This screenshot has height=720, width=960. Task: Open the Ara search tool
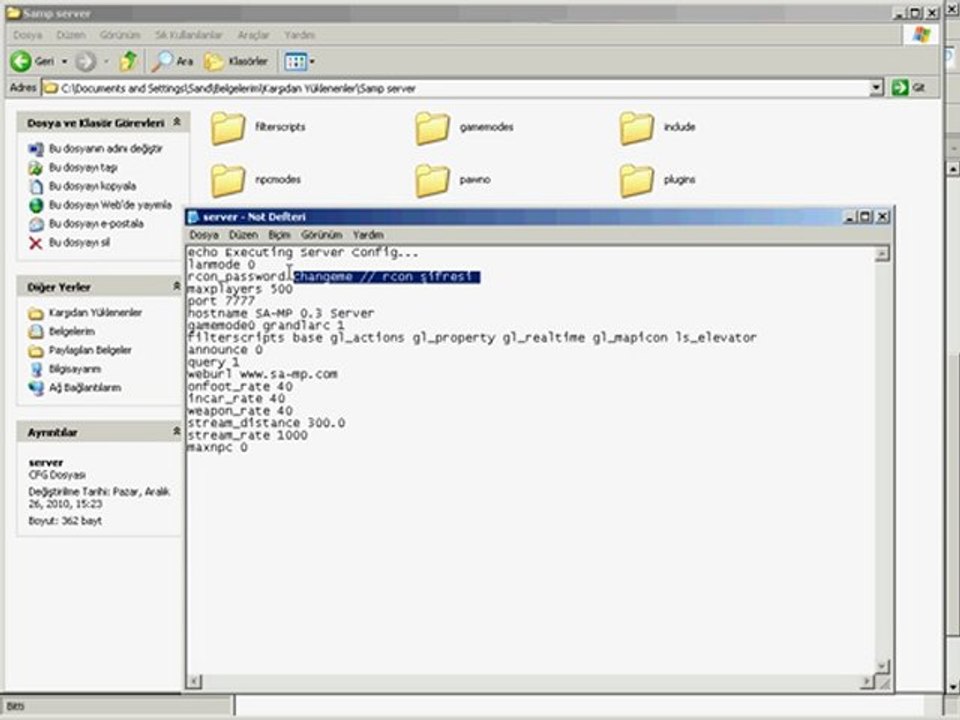pos(173,61)
